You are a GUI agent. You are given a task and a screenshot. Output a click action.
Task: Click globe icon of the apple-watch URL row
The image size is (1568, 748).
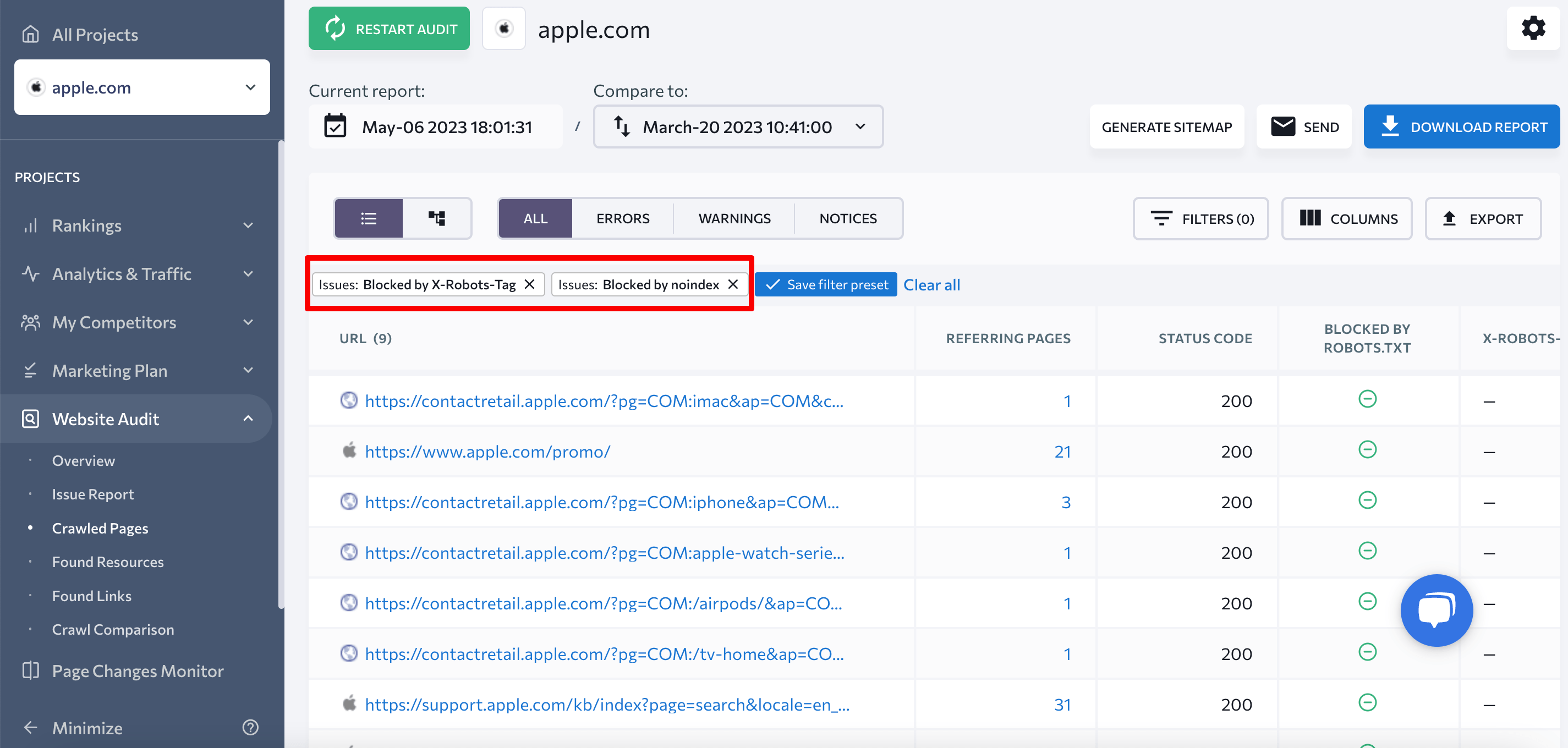click(349, 552)
